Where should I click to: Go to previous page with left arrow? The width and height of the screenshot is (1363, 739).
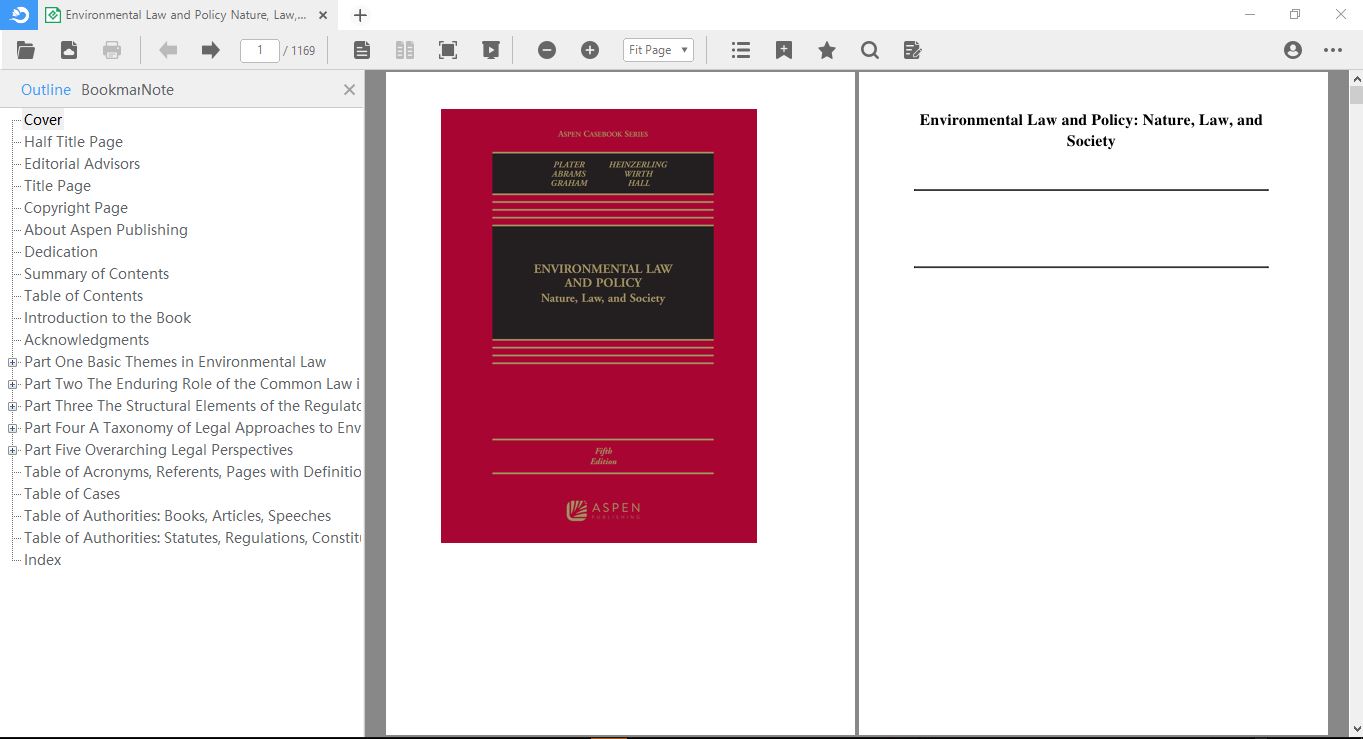pos(168,50)
